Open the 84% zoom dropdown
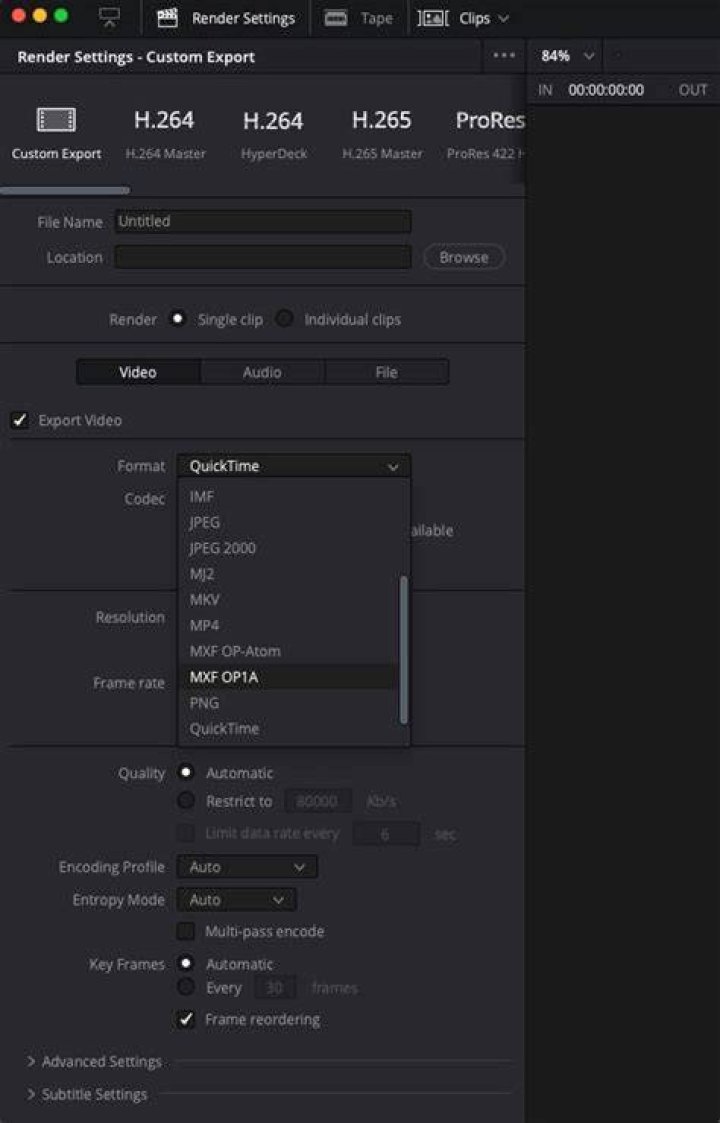Viewport: 720px width, 1123px height. (x=567, y=56)
